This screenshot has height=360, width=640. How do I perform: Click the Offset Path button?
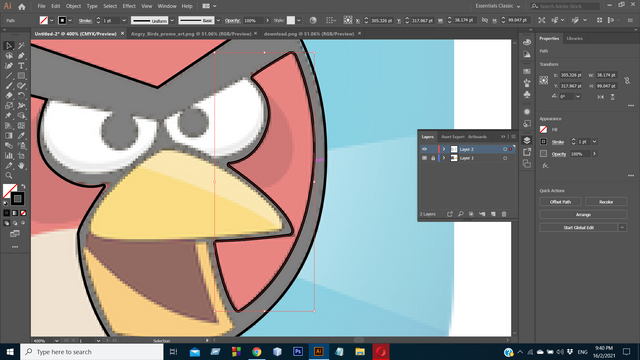coord(560,202)
